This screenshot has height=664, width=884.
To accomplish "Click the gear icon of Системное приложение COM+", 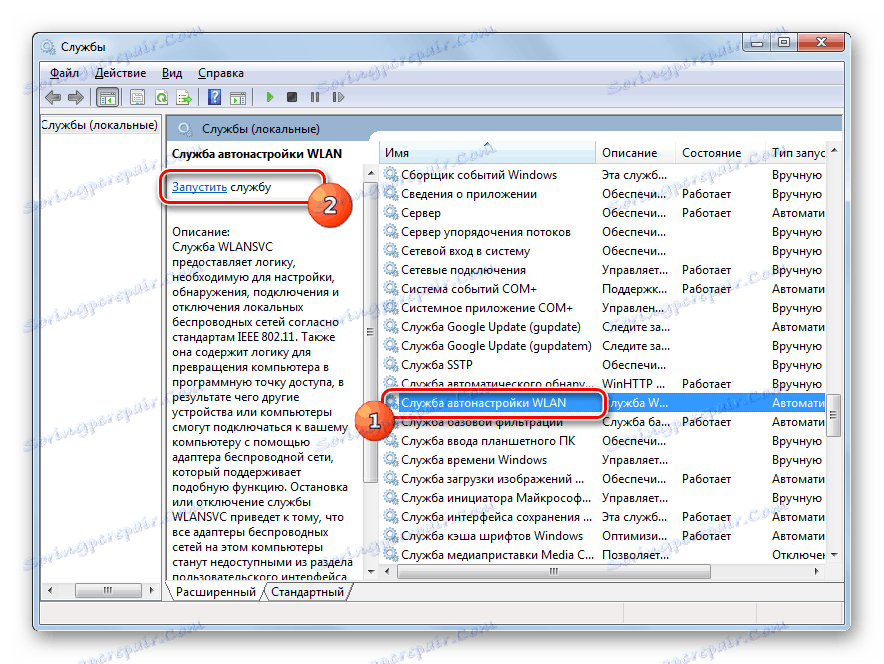I will [x=391, y=308].
